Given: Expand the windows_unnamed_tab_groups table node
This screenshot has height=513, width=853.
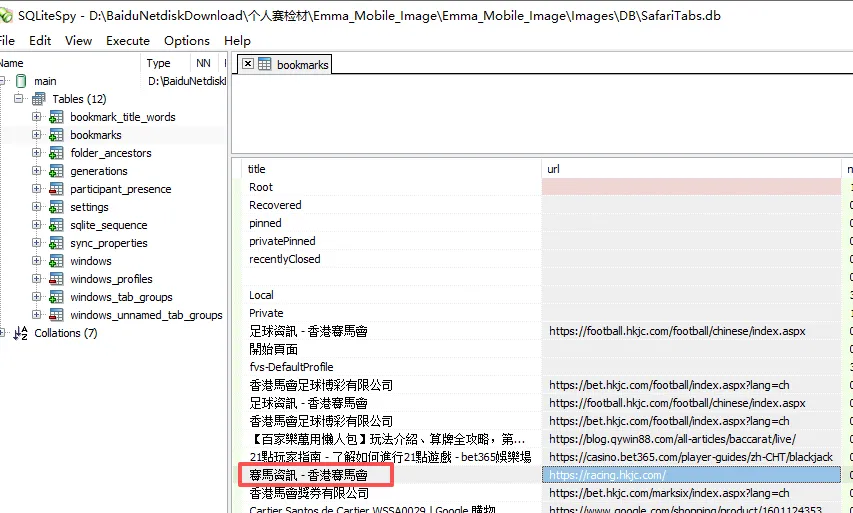Looking at the screenshot, I should [36, 314].
